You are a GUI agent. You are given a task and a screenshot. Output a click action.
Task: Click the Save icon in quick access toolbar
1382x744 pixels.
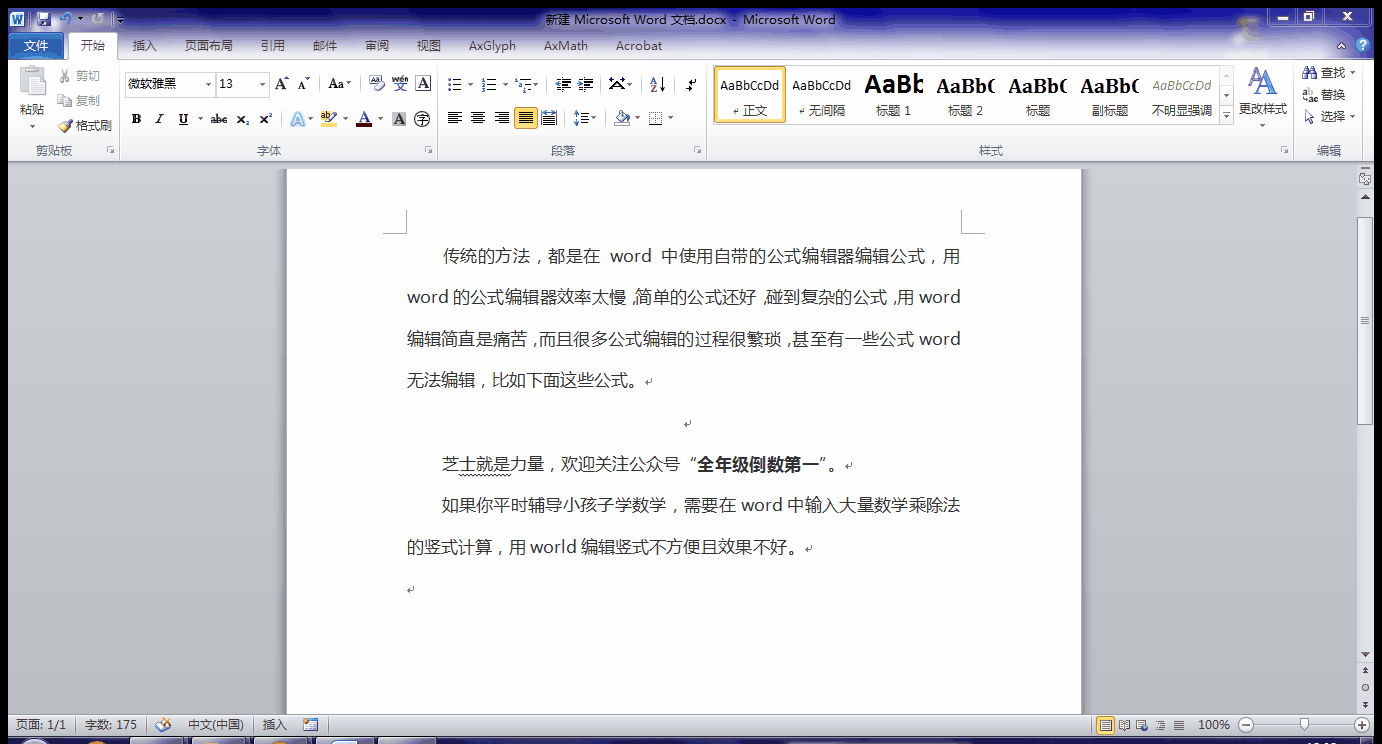[x=43, y=19]
